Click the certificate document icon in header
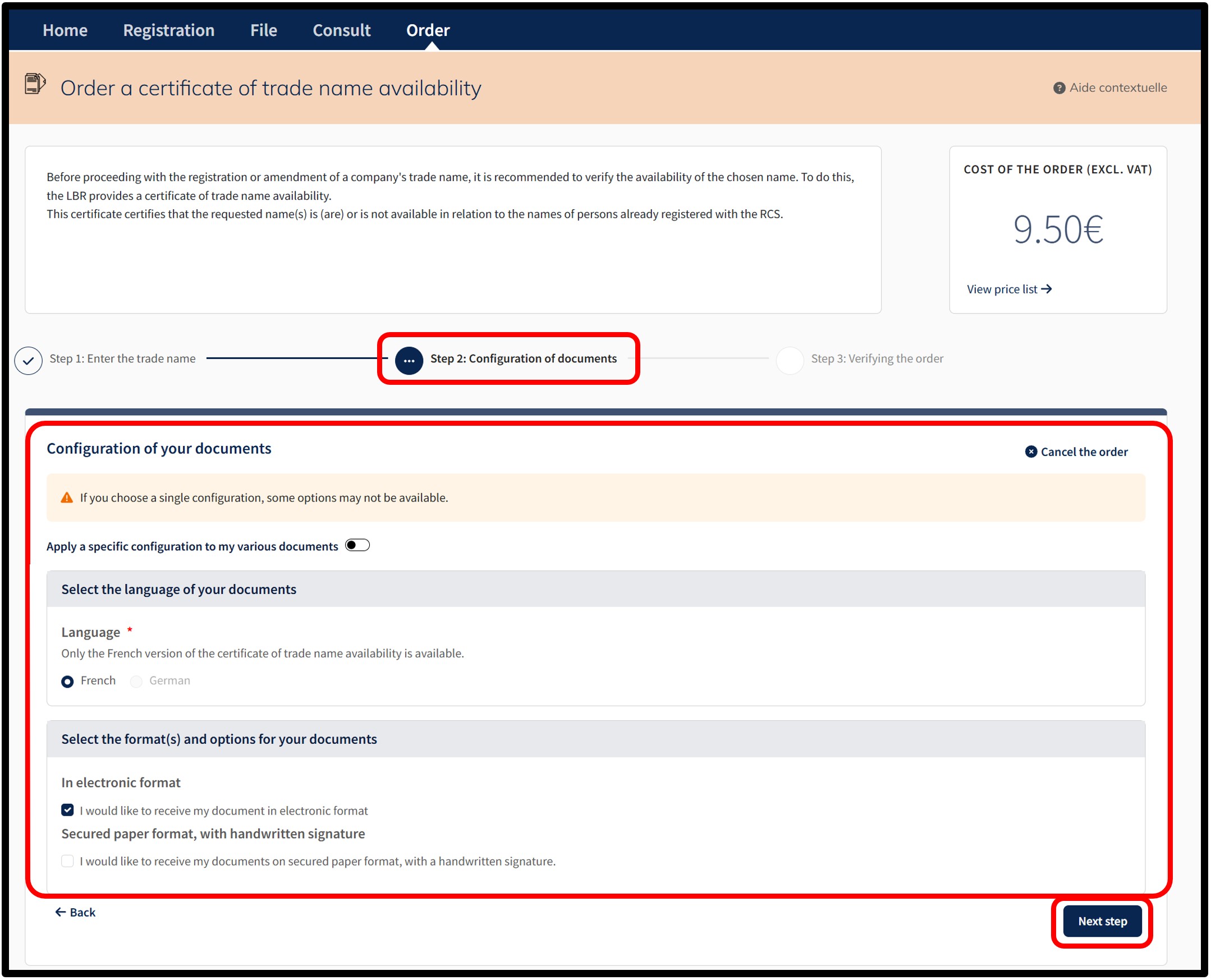This screenshot has height=980, width=1211. point(35,84)
